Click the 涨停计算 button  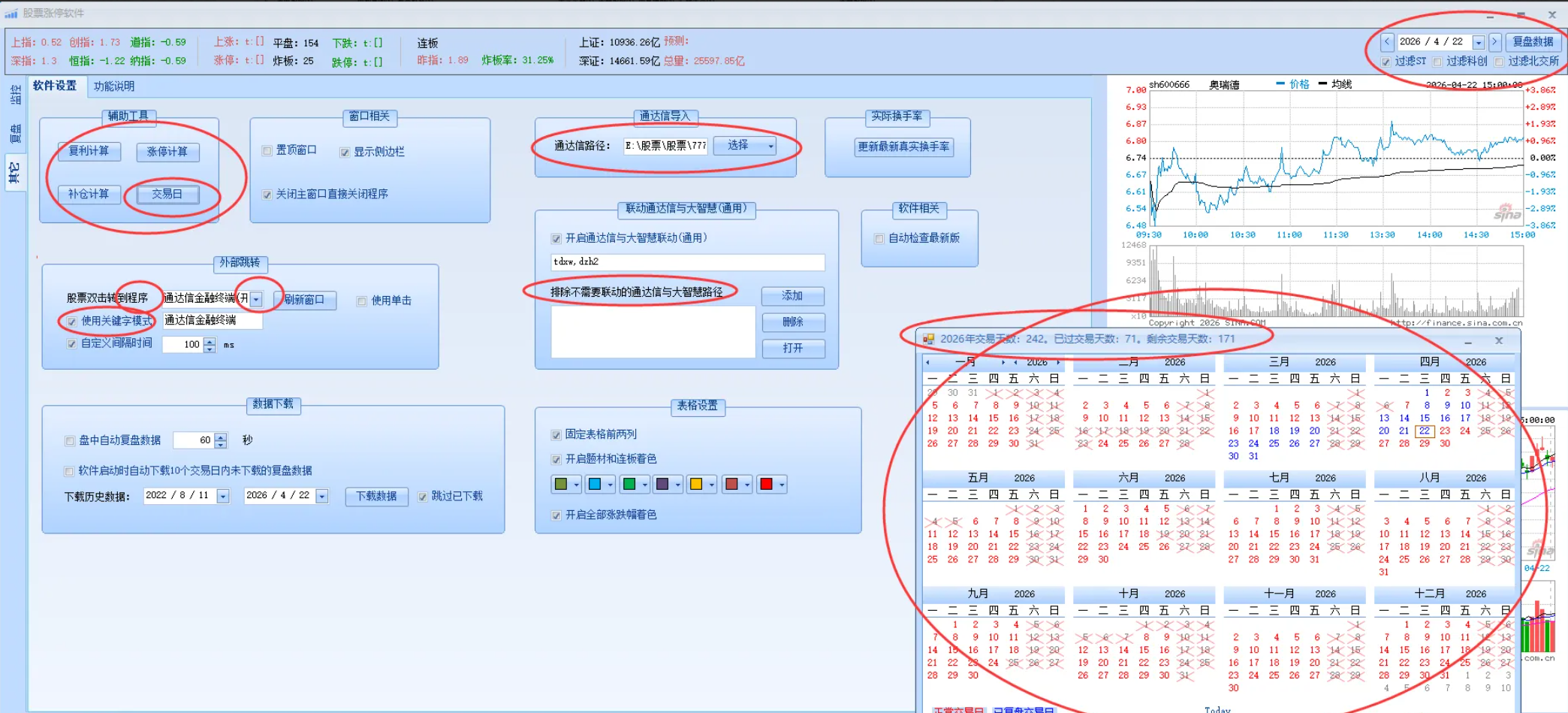pyautogui.click(x=168, y=152)
